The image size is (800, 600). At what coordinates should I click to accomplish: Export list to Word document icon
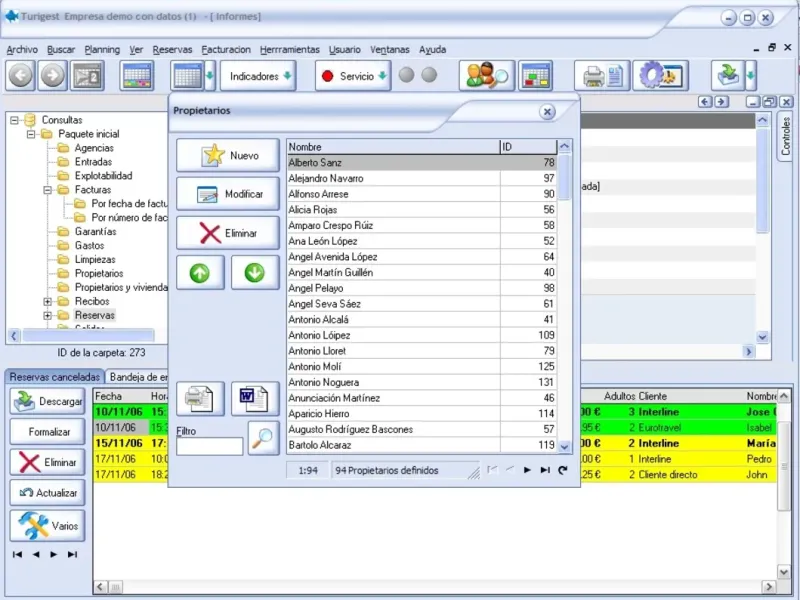255,398
